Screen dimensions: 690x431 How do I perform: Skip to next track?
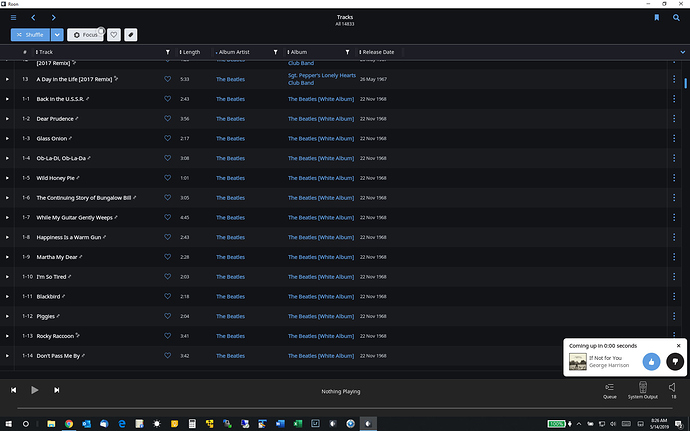click(56, 390)
